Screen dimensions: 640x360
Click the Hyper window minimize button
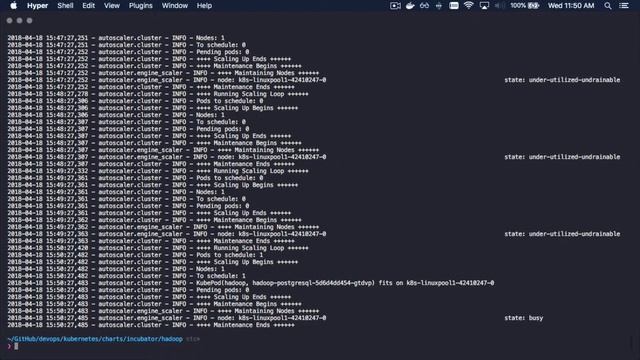tap(19, 20)
